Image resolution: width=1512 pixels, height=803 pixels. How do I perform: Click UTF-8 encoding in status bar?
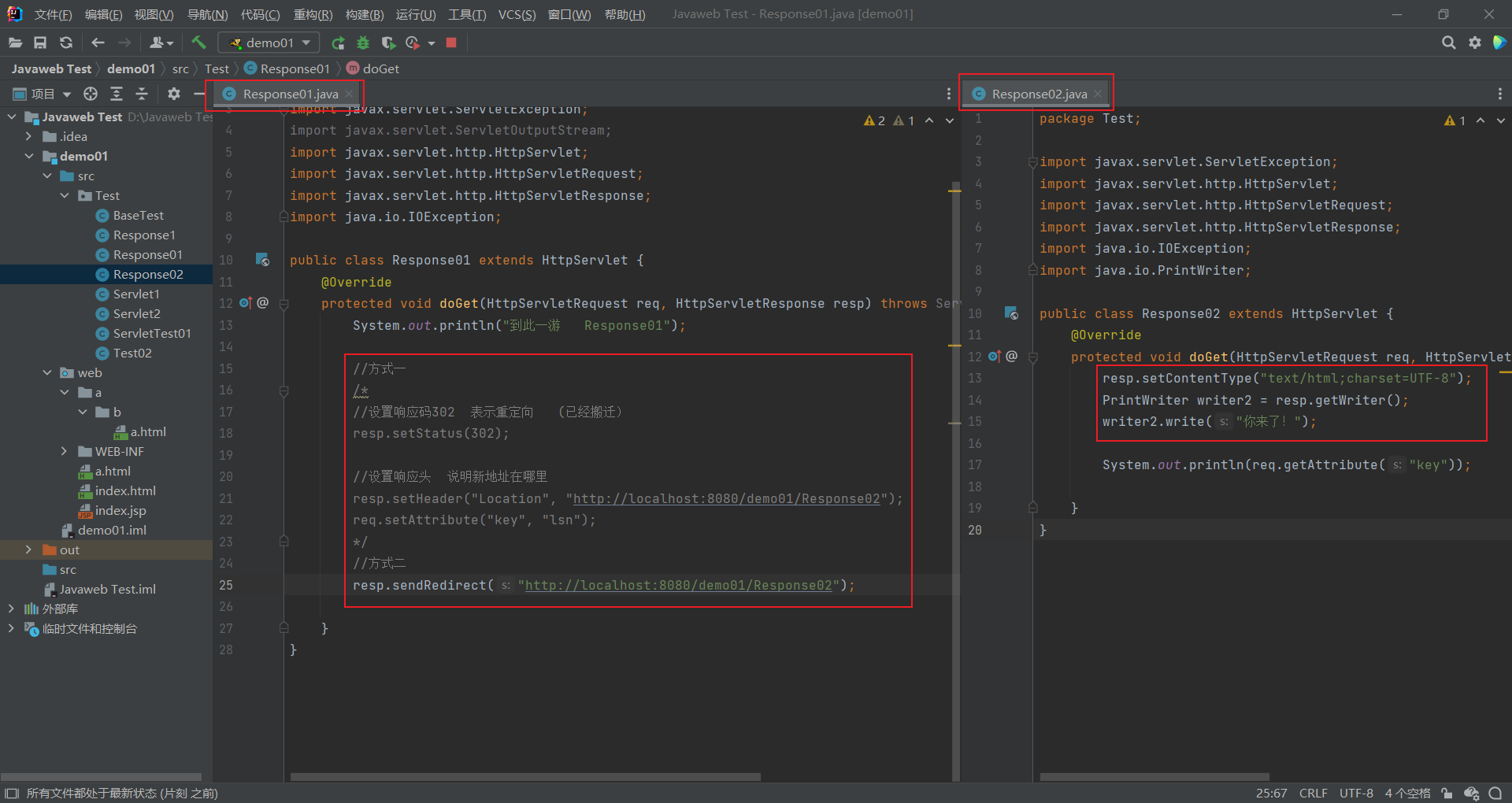pos(1356,793)
